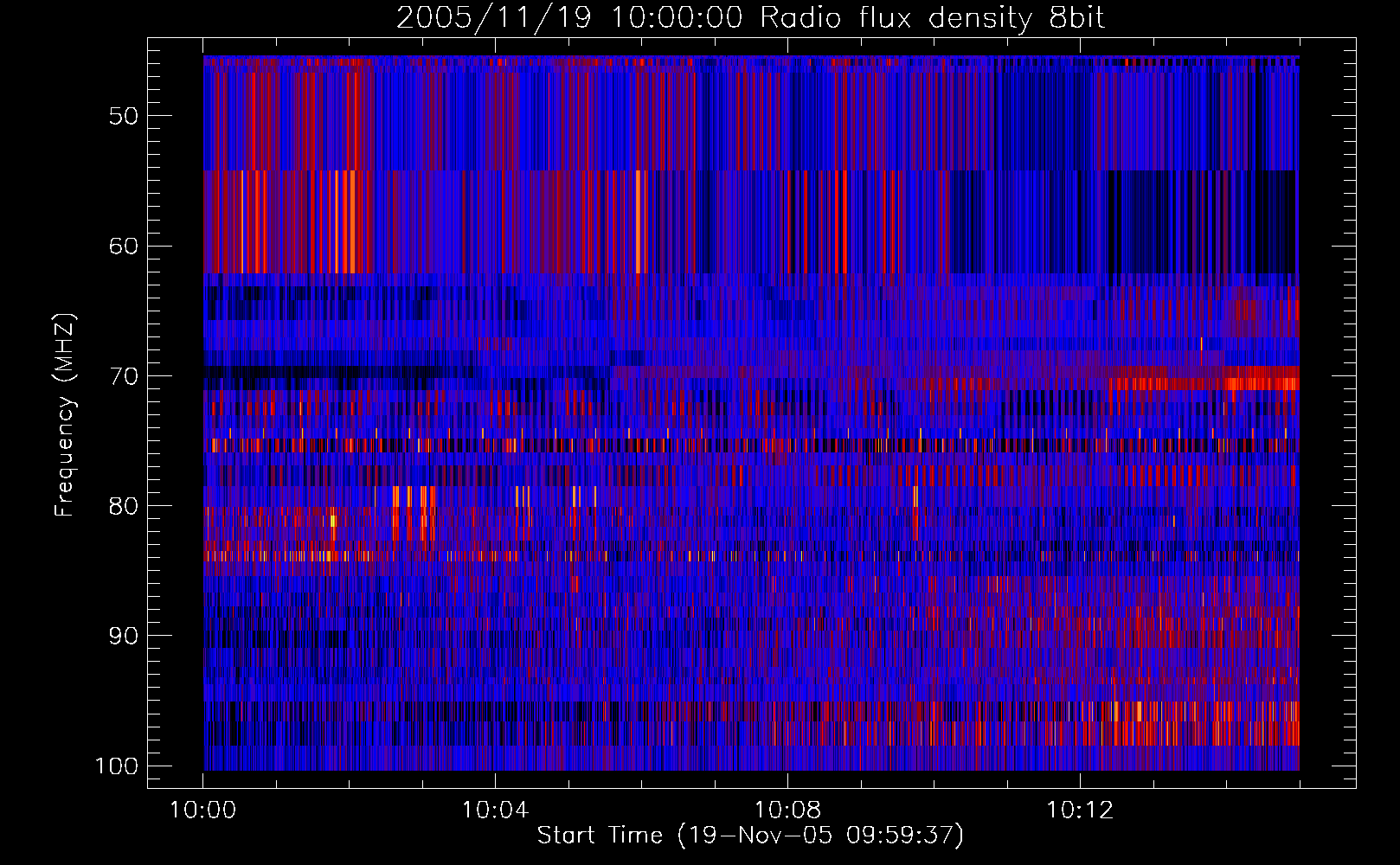Click the 60 frequency tick label
The image size is (1400, 865).
click(124, 246)
